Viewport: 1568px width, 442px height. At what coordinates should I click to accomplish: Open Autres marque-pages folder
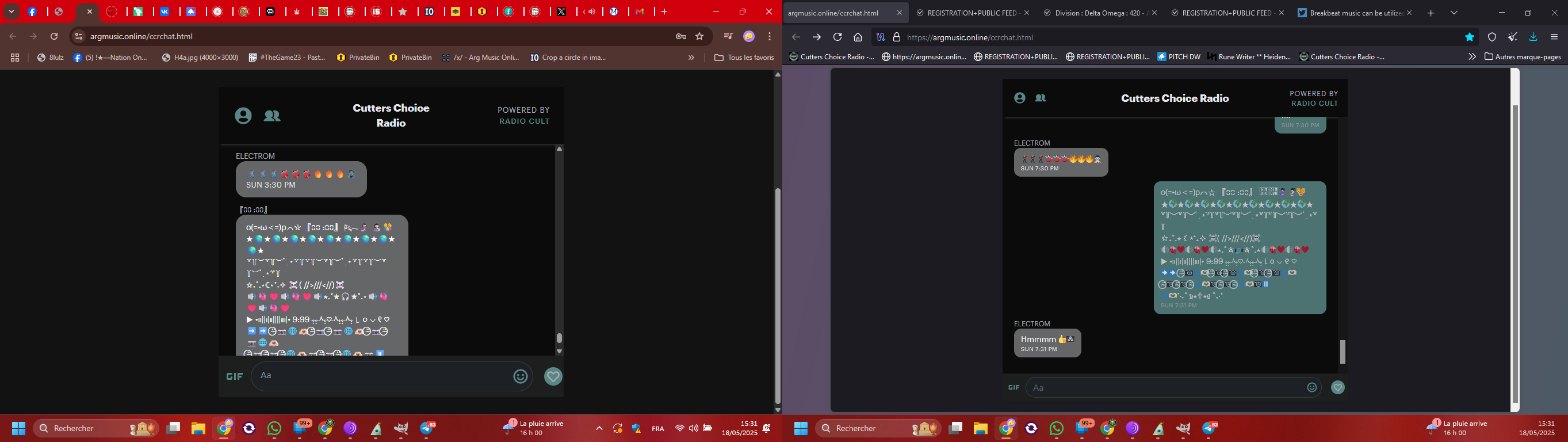1523,56
